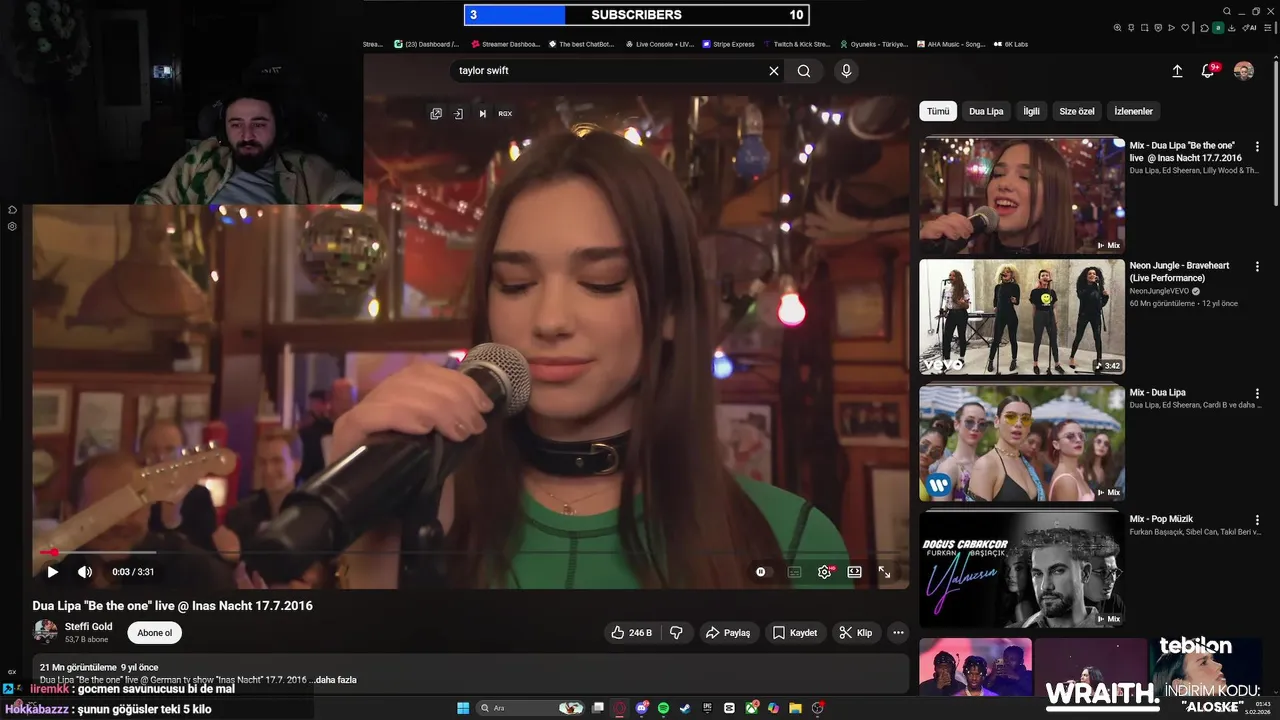Expand description with '...daha fazla'

point(334,680)
